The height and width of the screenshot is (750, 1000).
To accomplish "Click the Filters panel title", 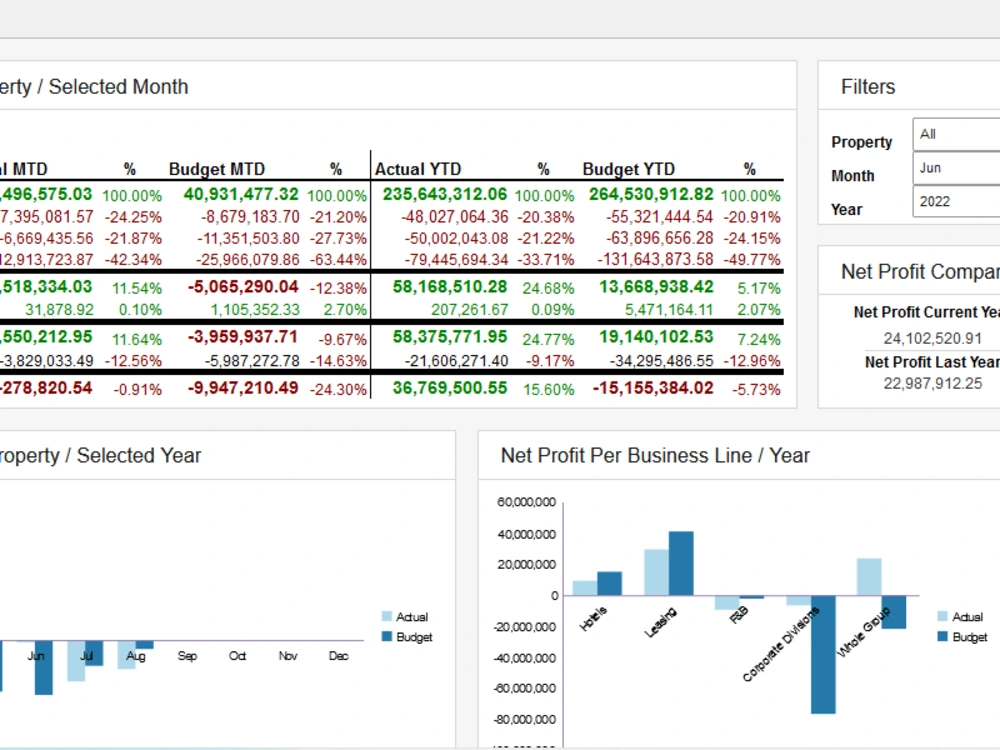I will tap(866, 87).
